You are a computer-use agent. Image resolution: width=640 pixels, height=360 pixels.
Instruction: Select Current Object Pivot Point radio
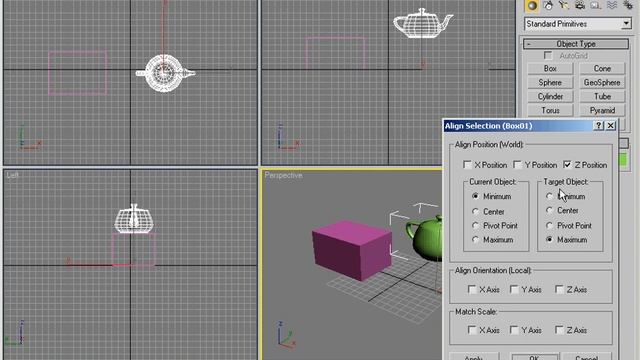(x=475, y=225)
